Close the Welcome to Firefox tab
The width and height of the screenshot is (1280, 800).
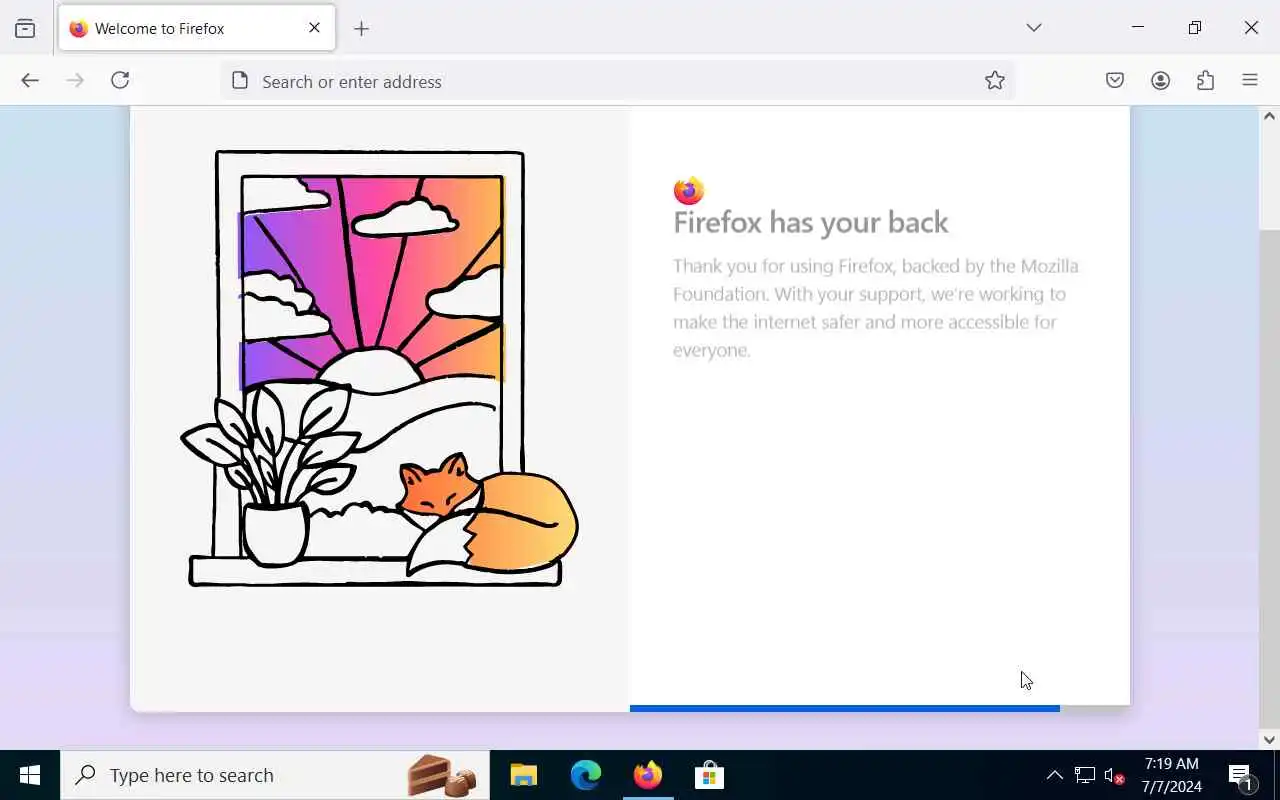click(314, 28)
